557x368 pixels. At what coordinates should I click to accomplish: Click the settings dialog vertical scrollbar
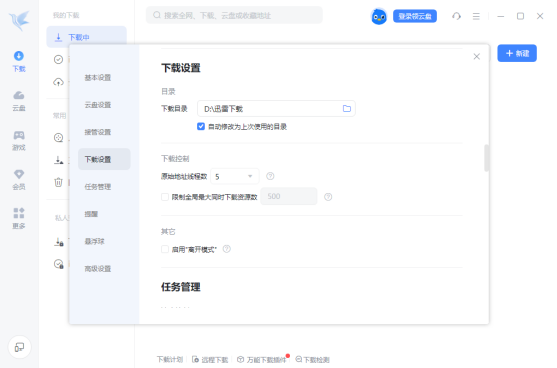coord(486,158)
